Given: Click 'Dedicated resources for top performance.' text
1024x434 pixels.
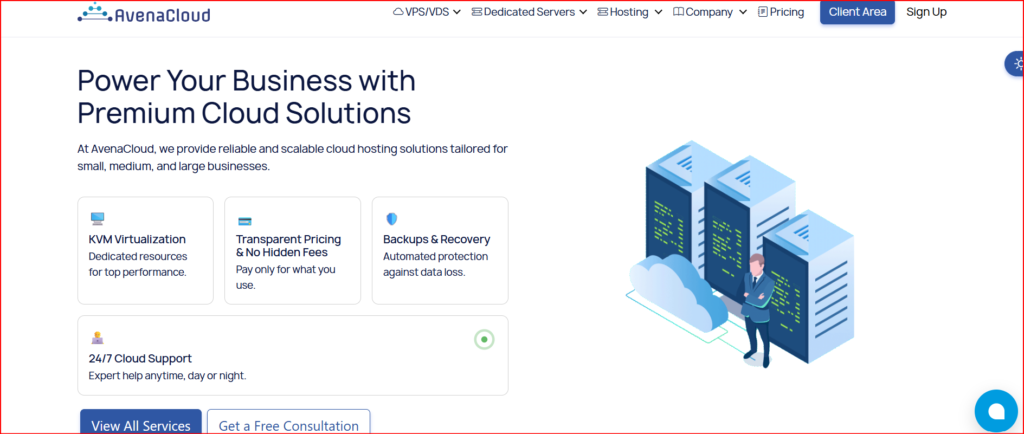Looking at the screenshot, I should pyautogui.click(x=138, y=264).
